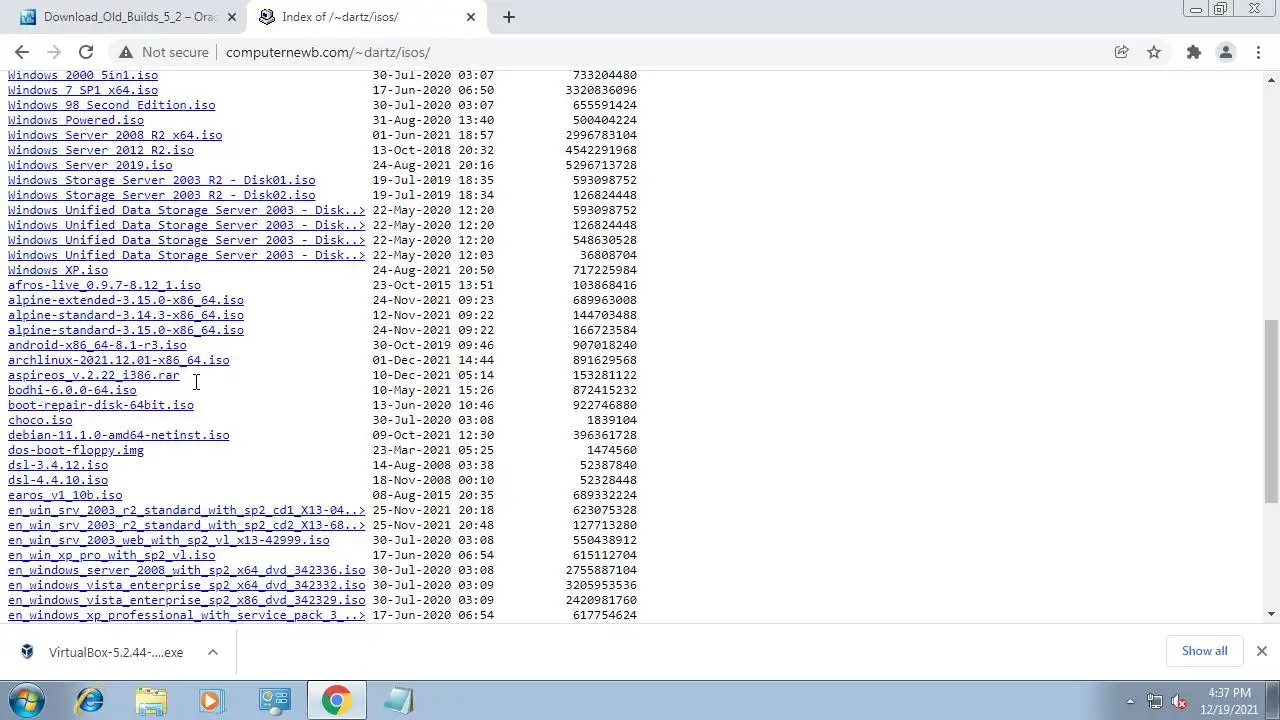Screen dimensions: 1280x720
Task: Download en_win_xp_pro_with_sp2_vl.iso
Action: tap(111, 555)
